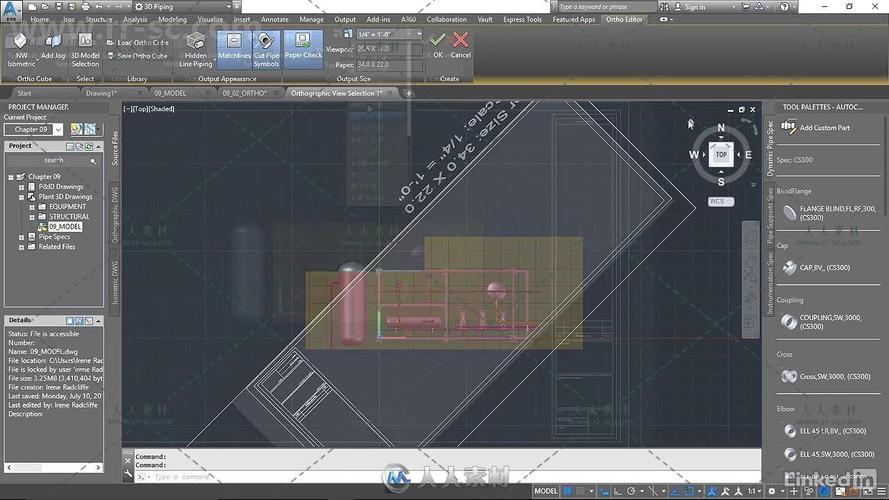Image resolution: width=889 pixels, height=500 pixels.
Task: Open the AutoCAD application menu button
Action: (11, 10)
